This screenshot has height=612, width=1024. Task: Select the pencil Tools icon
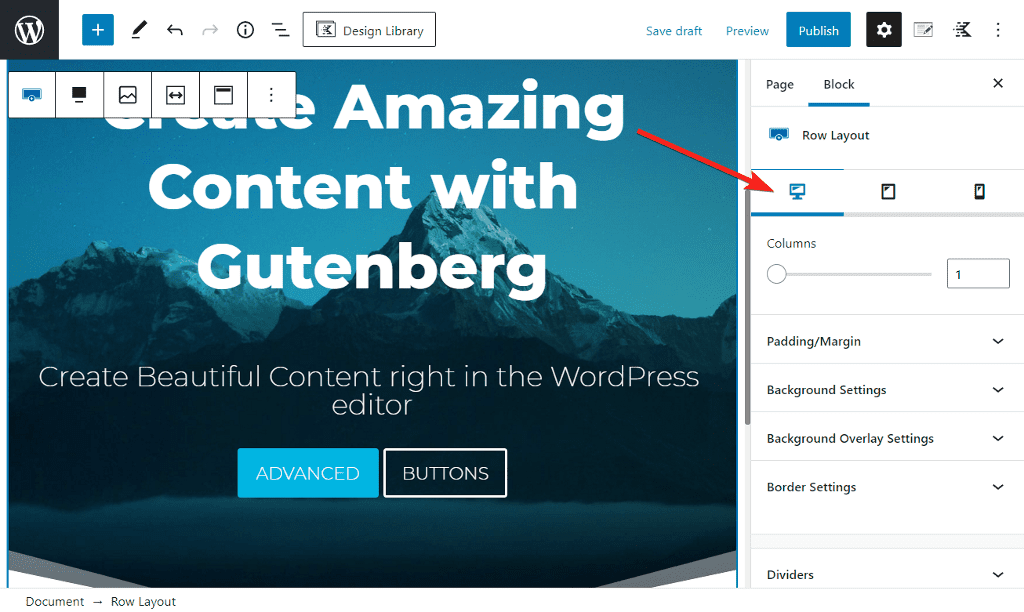tap(138, 29)
